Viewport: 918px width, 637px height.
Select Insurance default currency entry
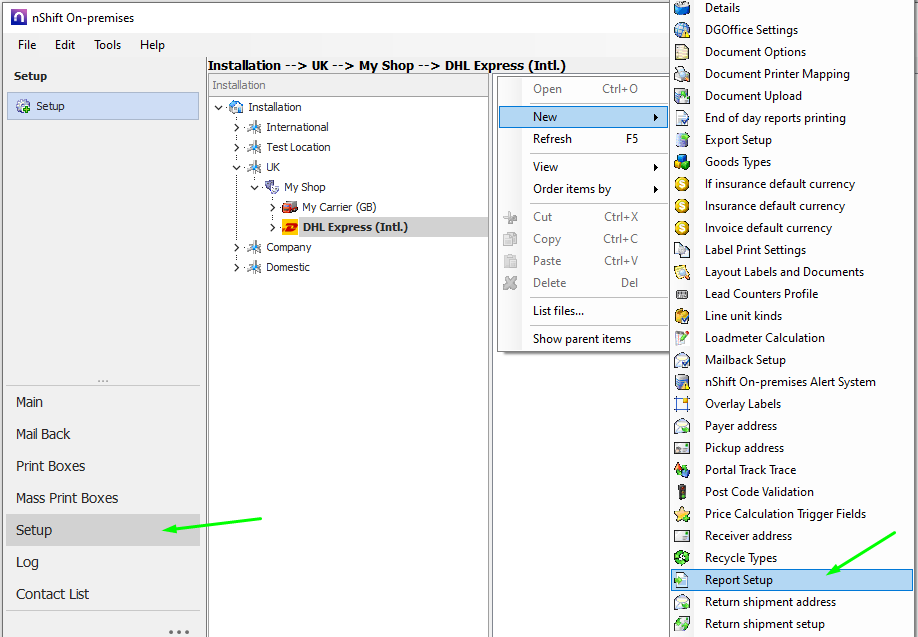792,206
